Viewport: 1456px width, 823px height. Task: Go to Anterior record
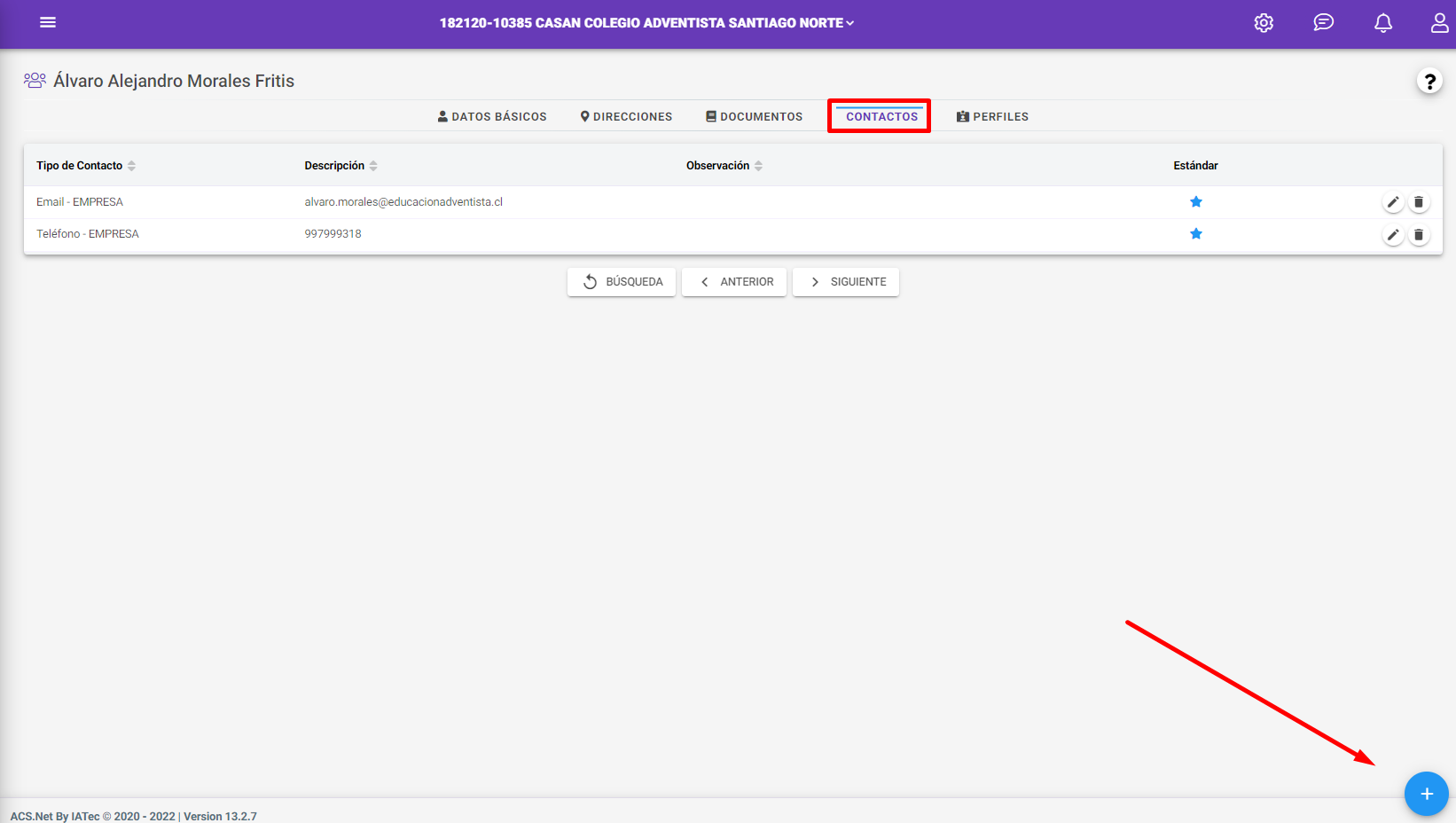click(x=734, y=282)
